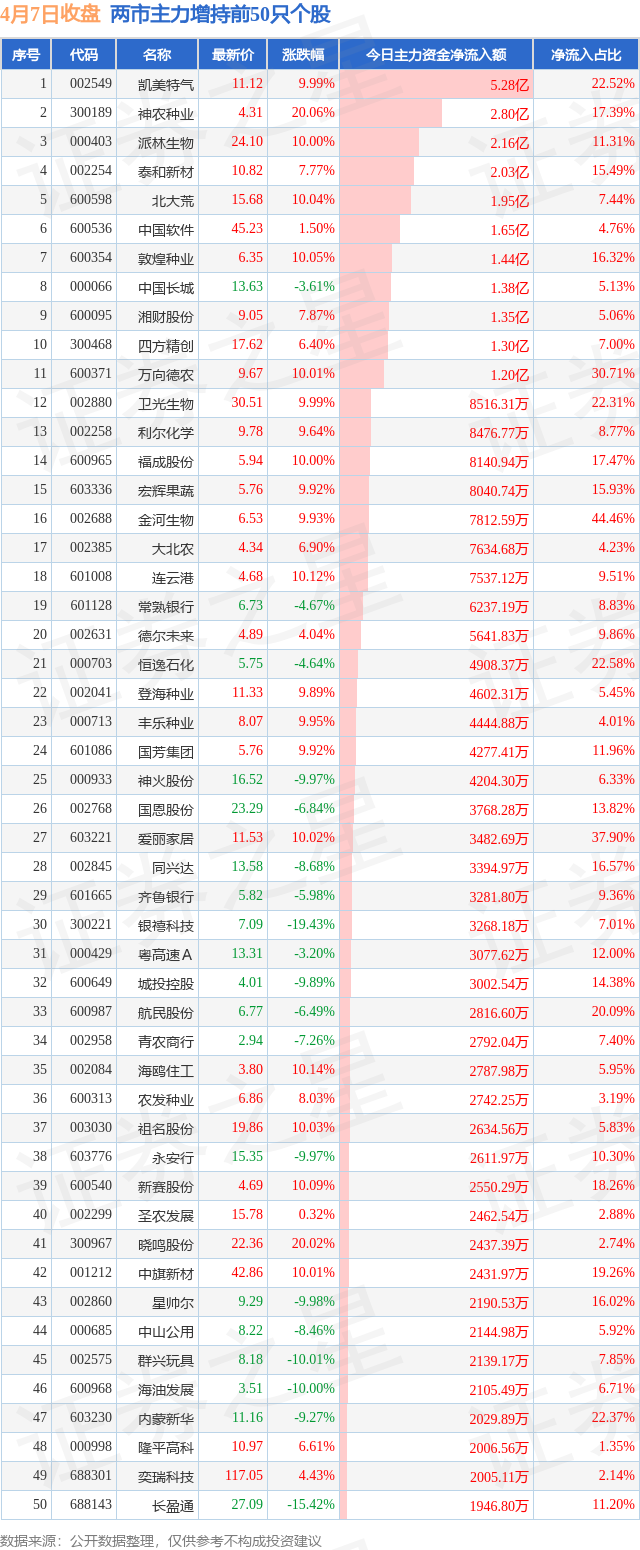Select stock name 卫光生物

click(166, 404)
